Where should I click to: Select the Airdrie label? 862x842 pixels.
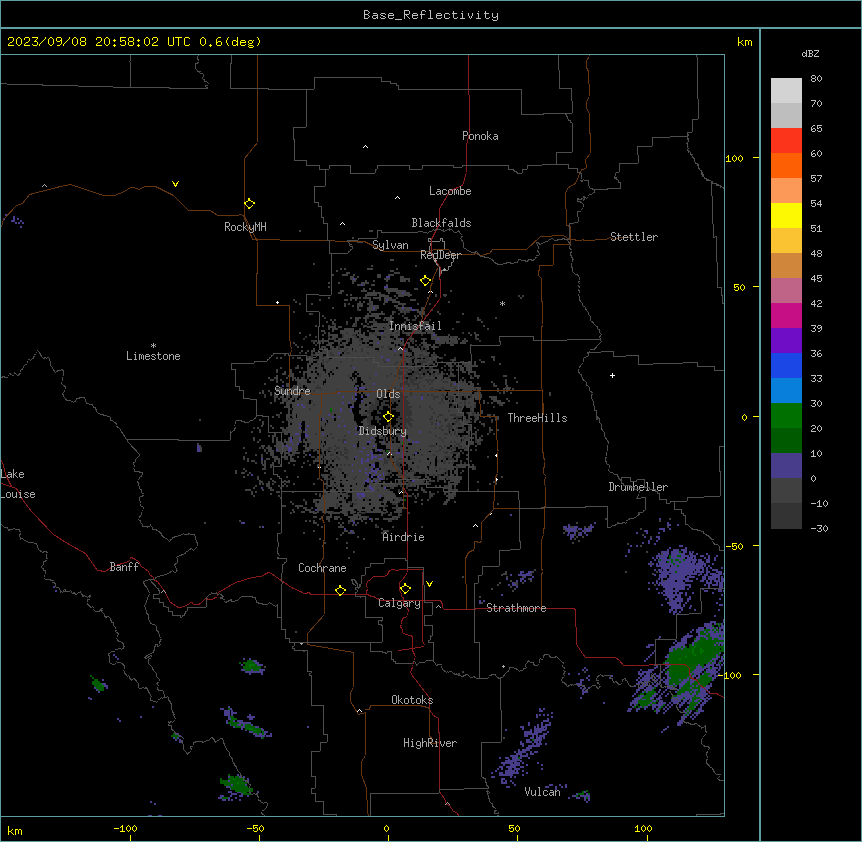403,537
